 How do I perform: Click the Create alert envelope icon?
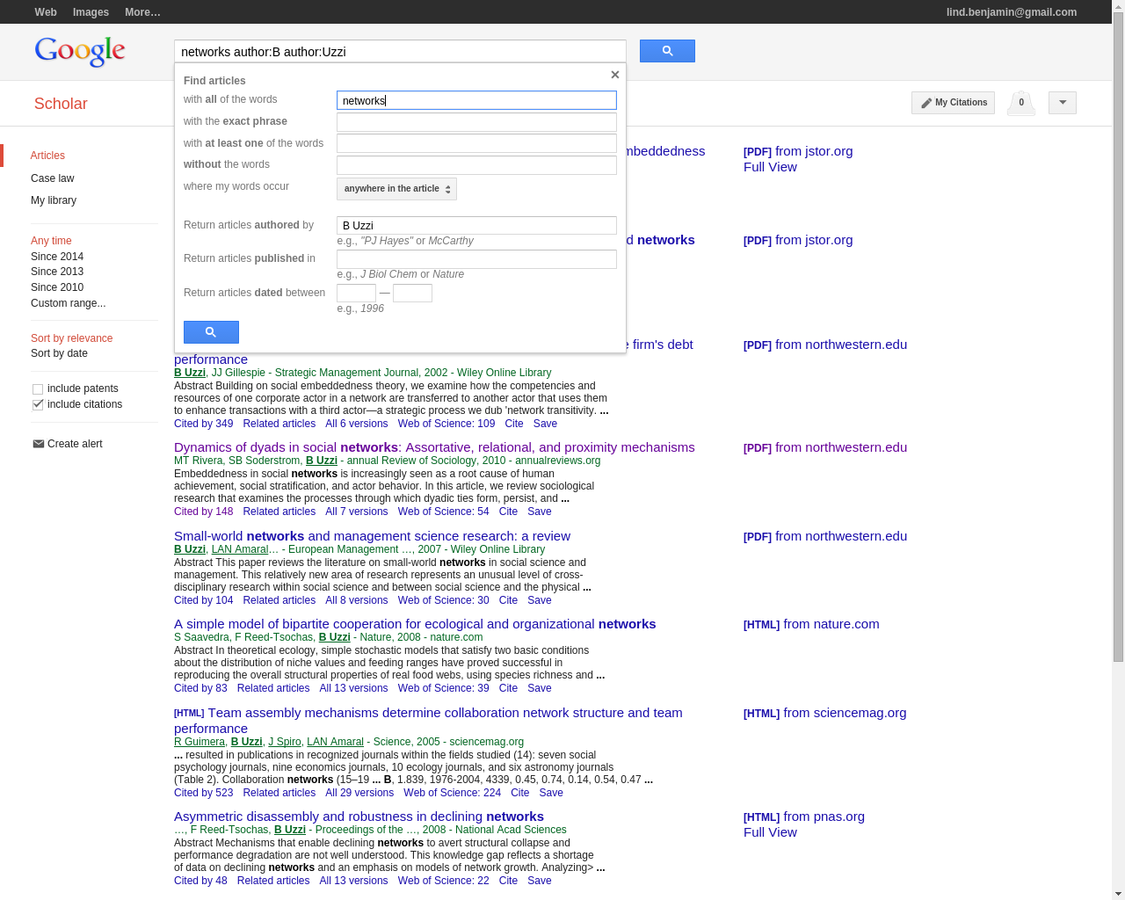click(x=38, y=444)
